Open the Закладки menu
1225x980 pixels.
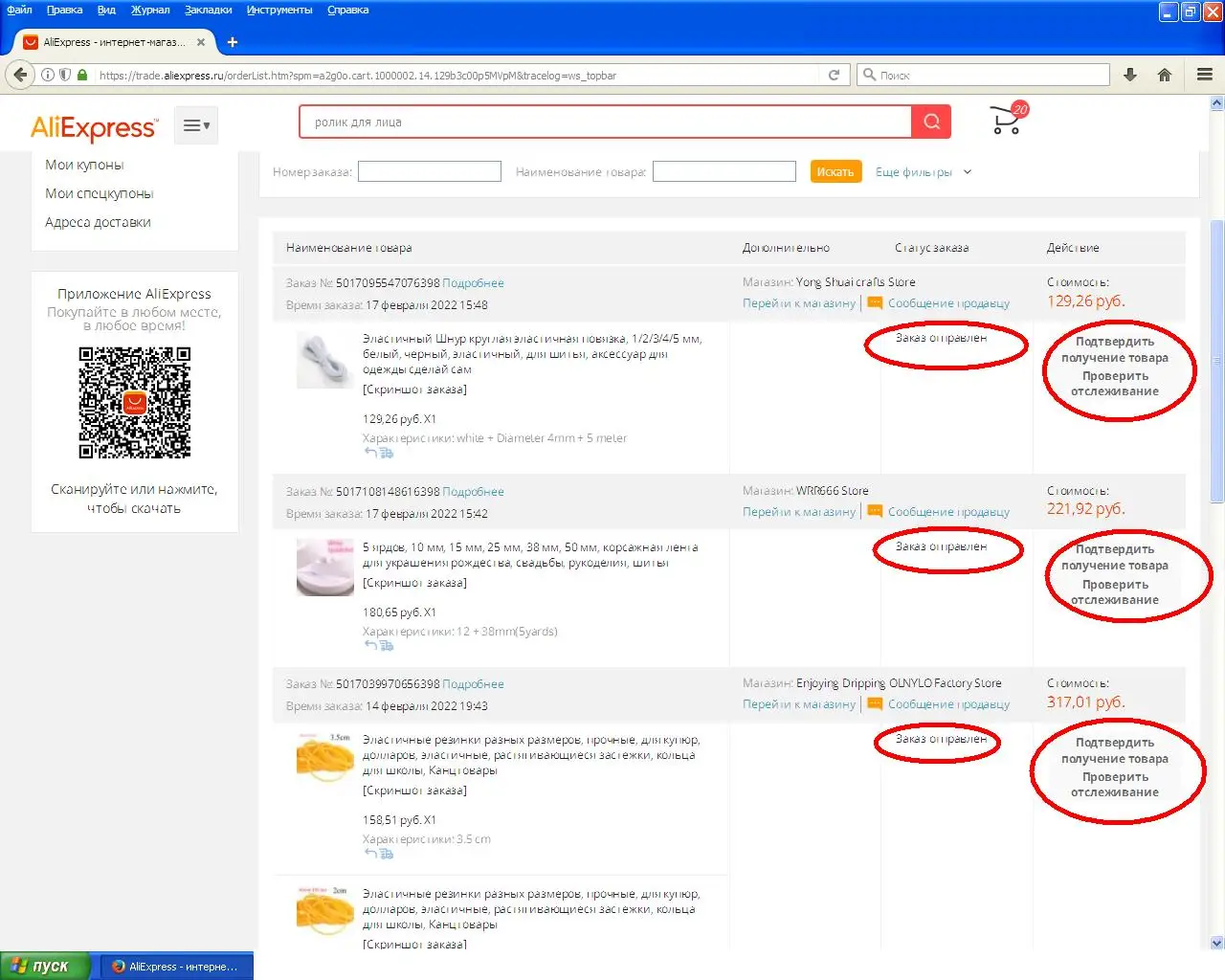(x=209, y=10)
